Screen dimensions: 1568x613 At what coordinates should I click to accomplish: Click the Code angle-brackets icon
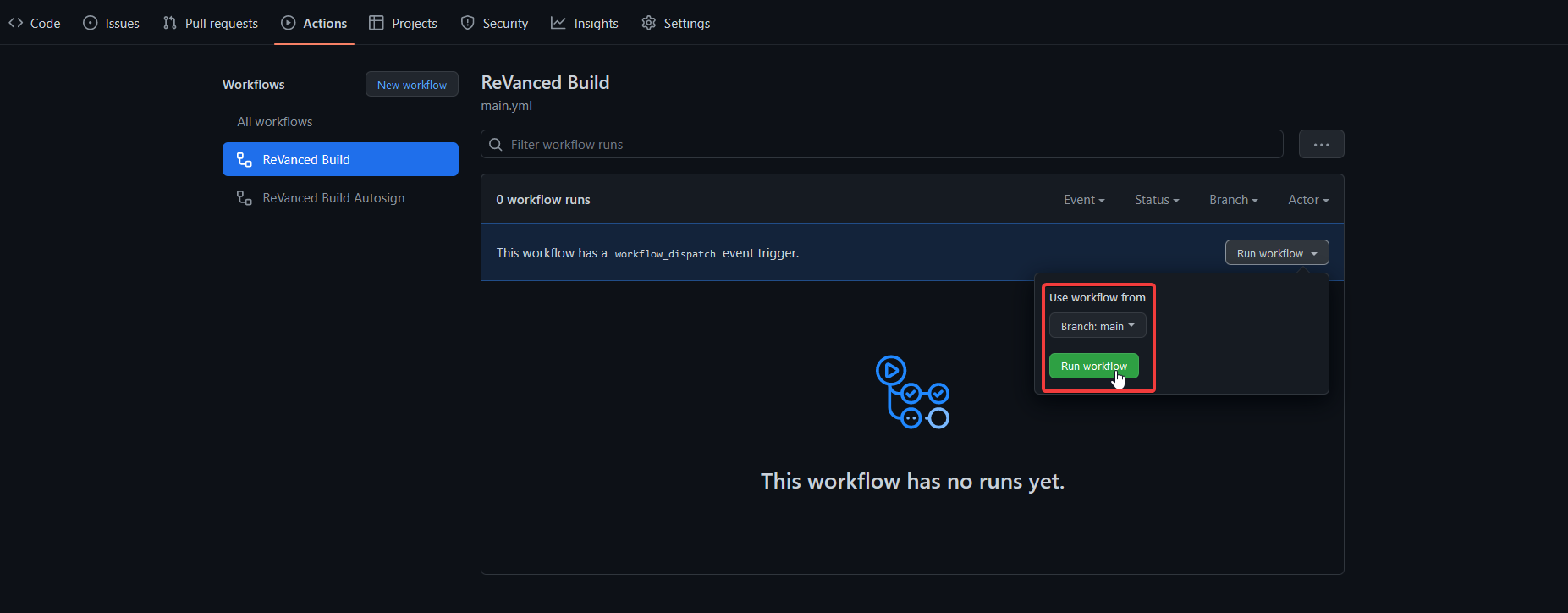point(16,23)
